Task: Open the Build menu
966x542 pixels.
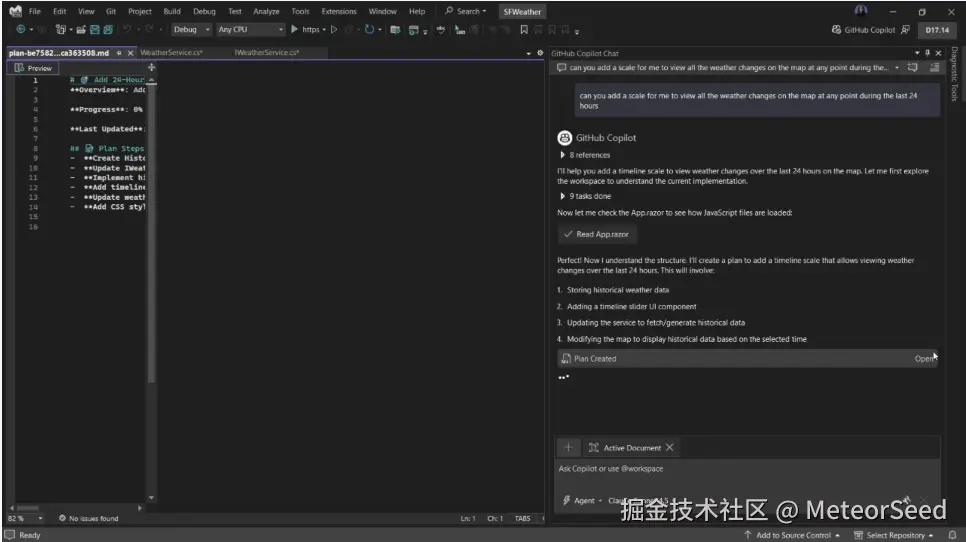Action: (172, 11)
